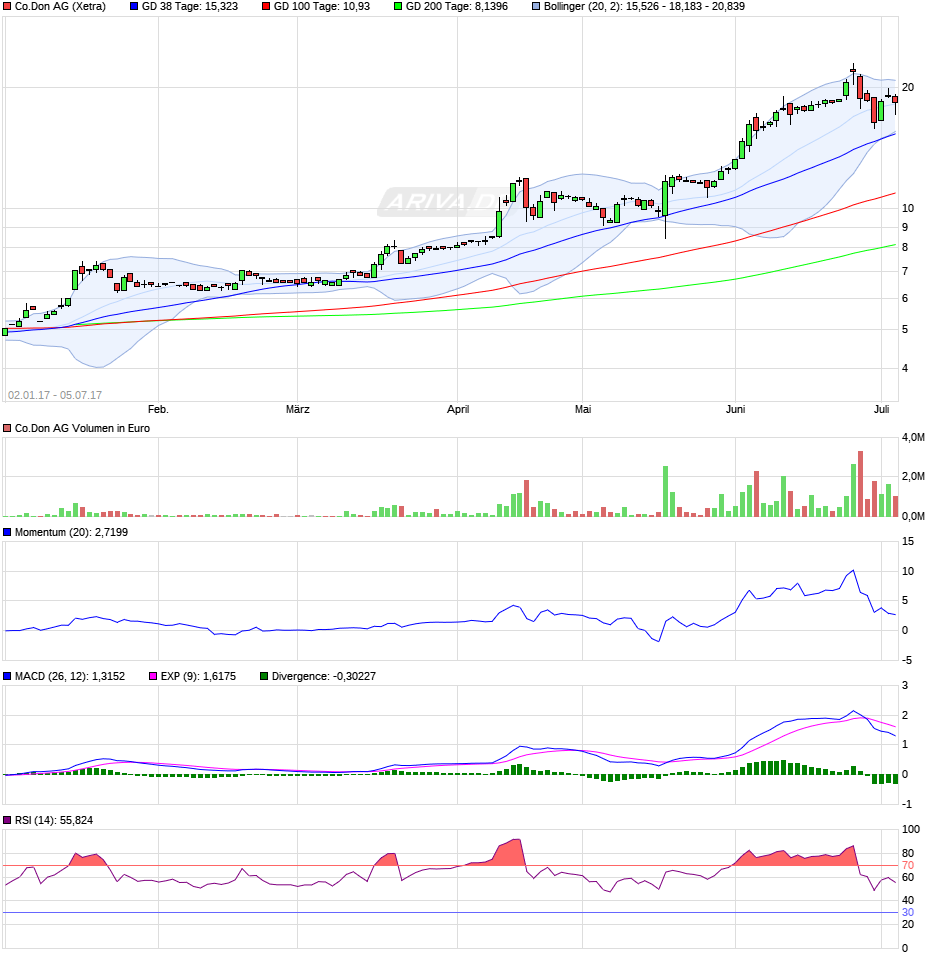Click the 'Divergence: -0,30227' label
The width and height of the screenshot is (940, 958).
[x=324, y=677]
